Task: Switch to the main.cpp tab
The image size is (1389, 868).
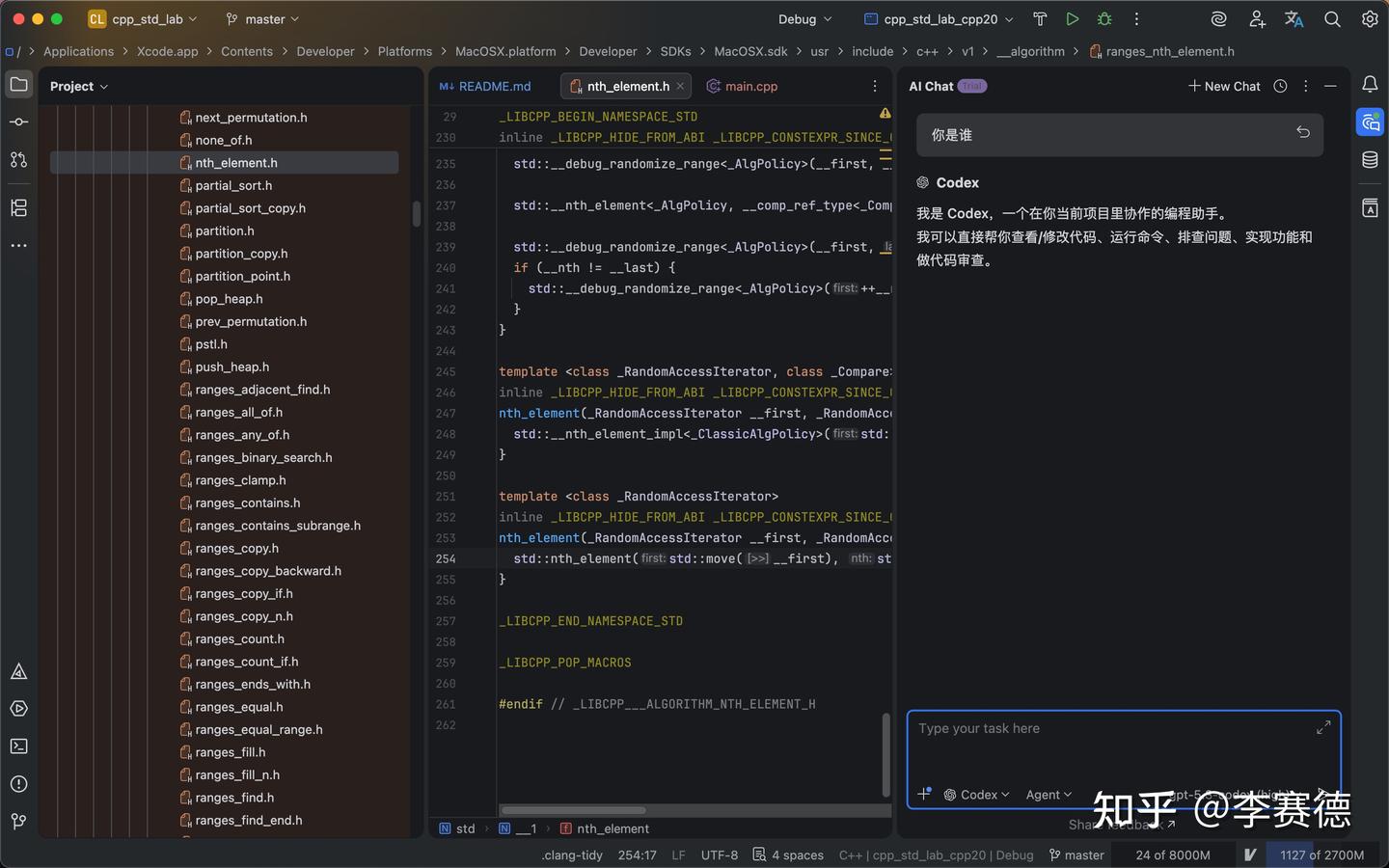Action: 742,86
